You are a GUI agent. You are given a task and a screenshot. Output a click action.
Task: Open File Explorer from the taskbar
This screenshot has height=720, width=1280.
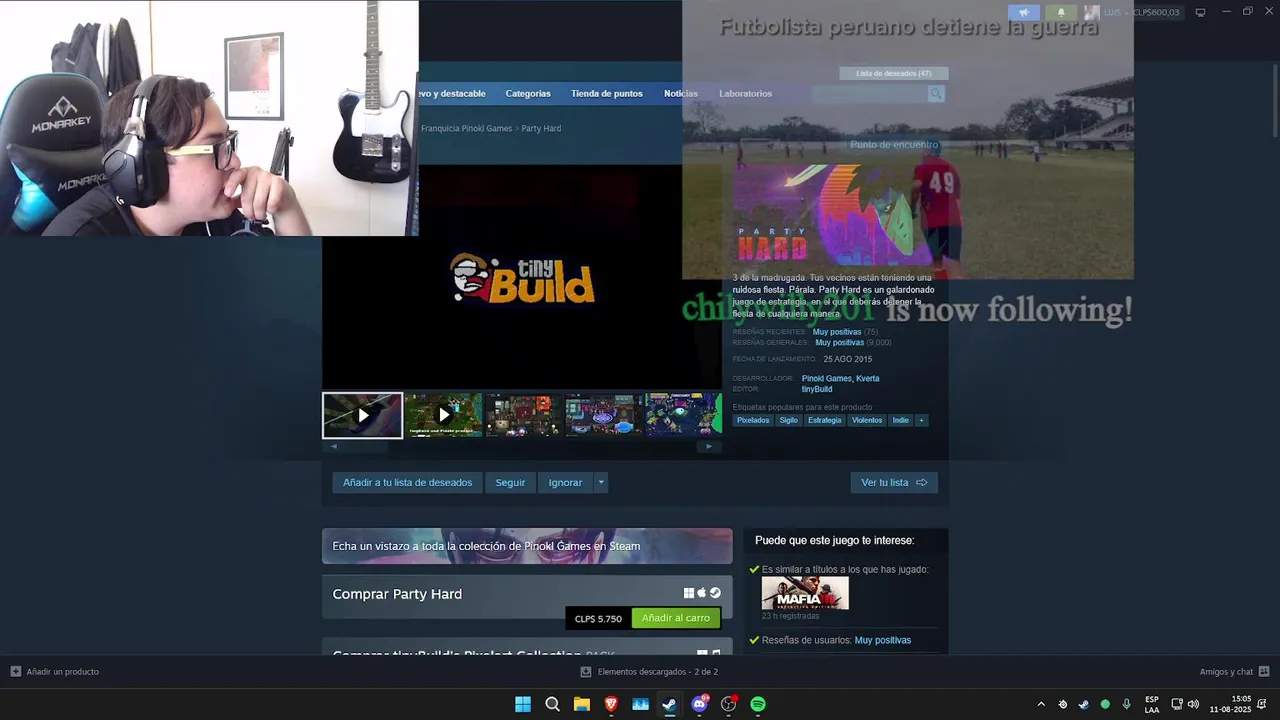click(x=581, y=704)
